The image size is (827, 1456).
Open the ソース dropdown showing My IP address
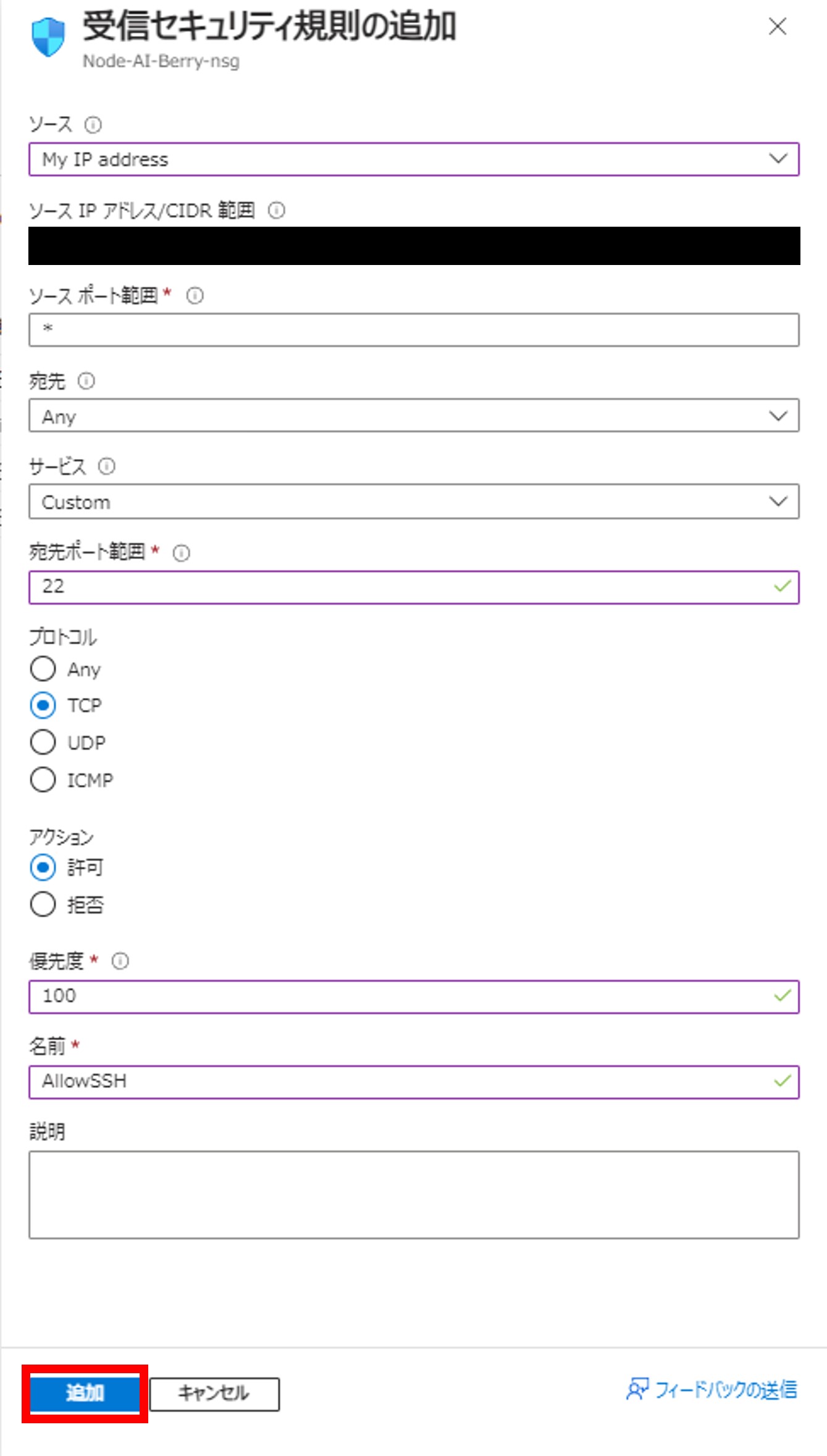point(413,159)
